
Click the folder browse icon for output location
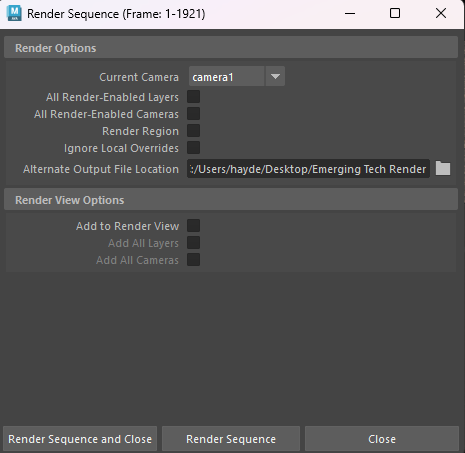tap(443, 168)
